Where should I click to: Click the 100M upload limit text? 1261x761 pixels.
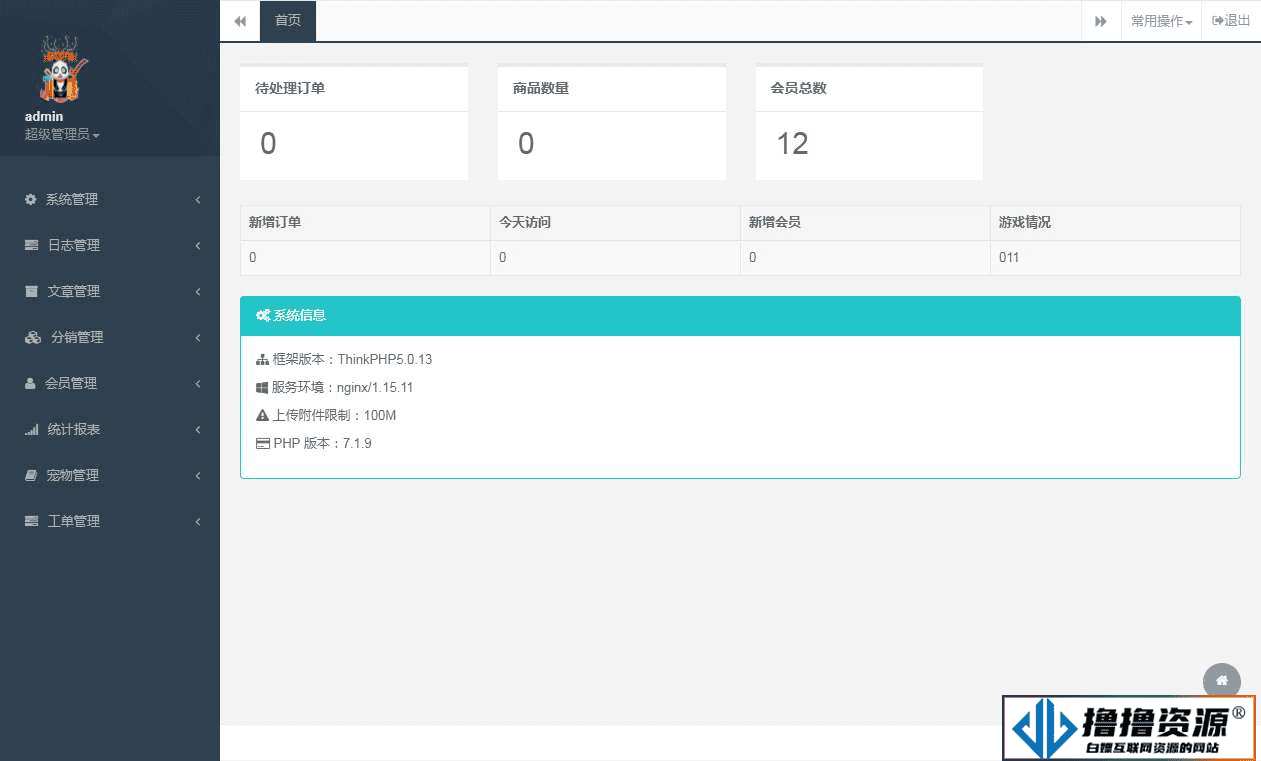point(380,415)
